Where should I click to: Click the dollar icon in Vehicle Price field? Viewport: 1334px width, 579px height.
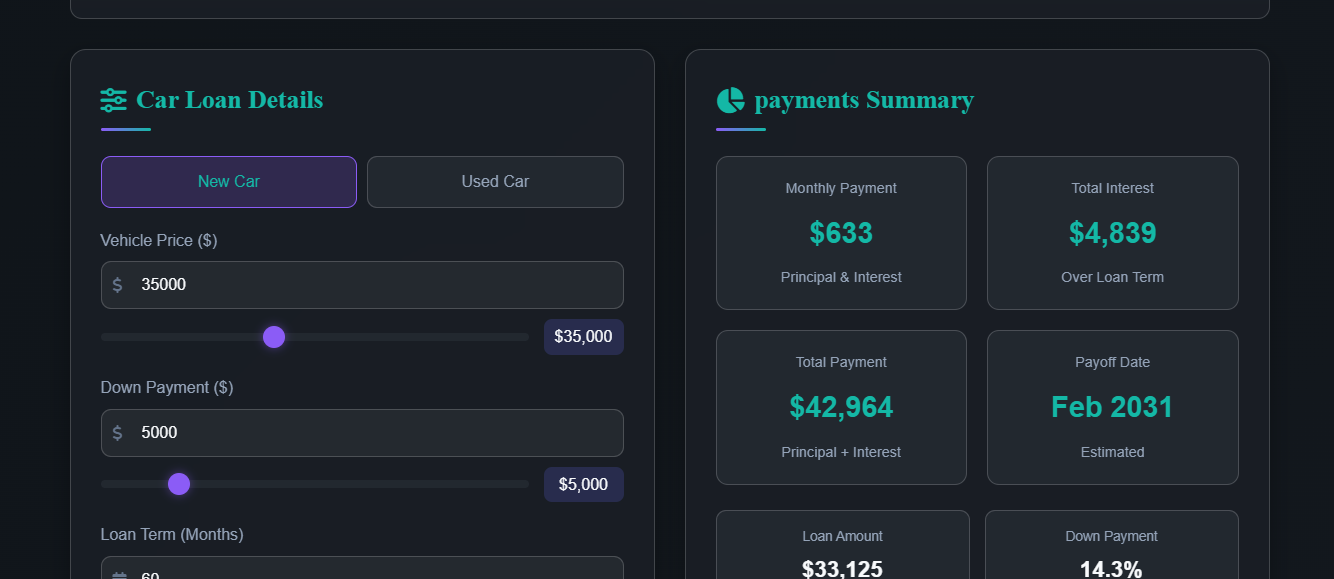click(118, 284)
